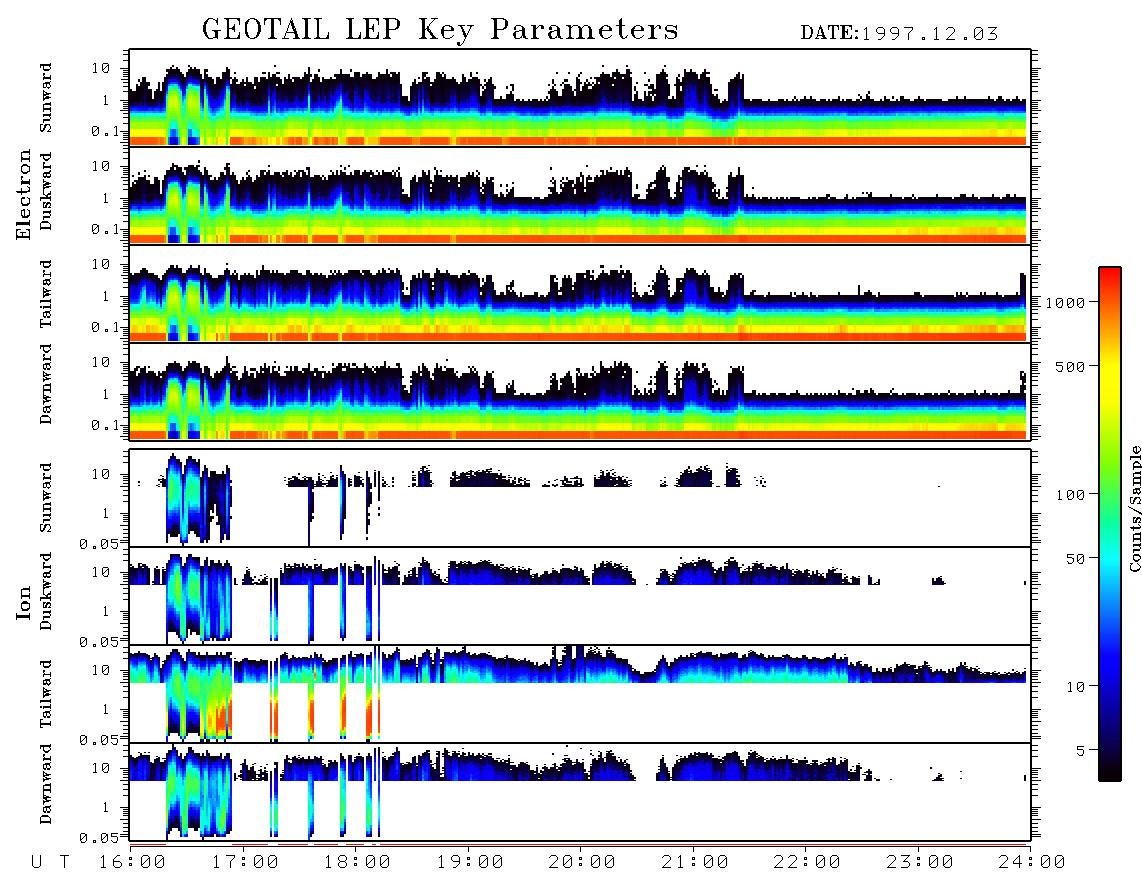Click the Electron Sunward spectrogram plot
1142x880 pixels.
click(580, 97)
